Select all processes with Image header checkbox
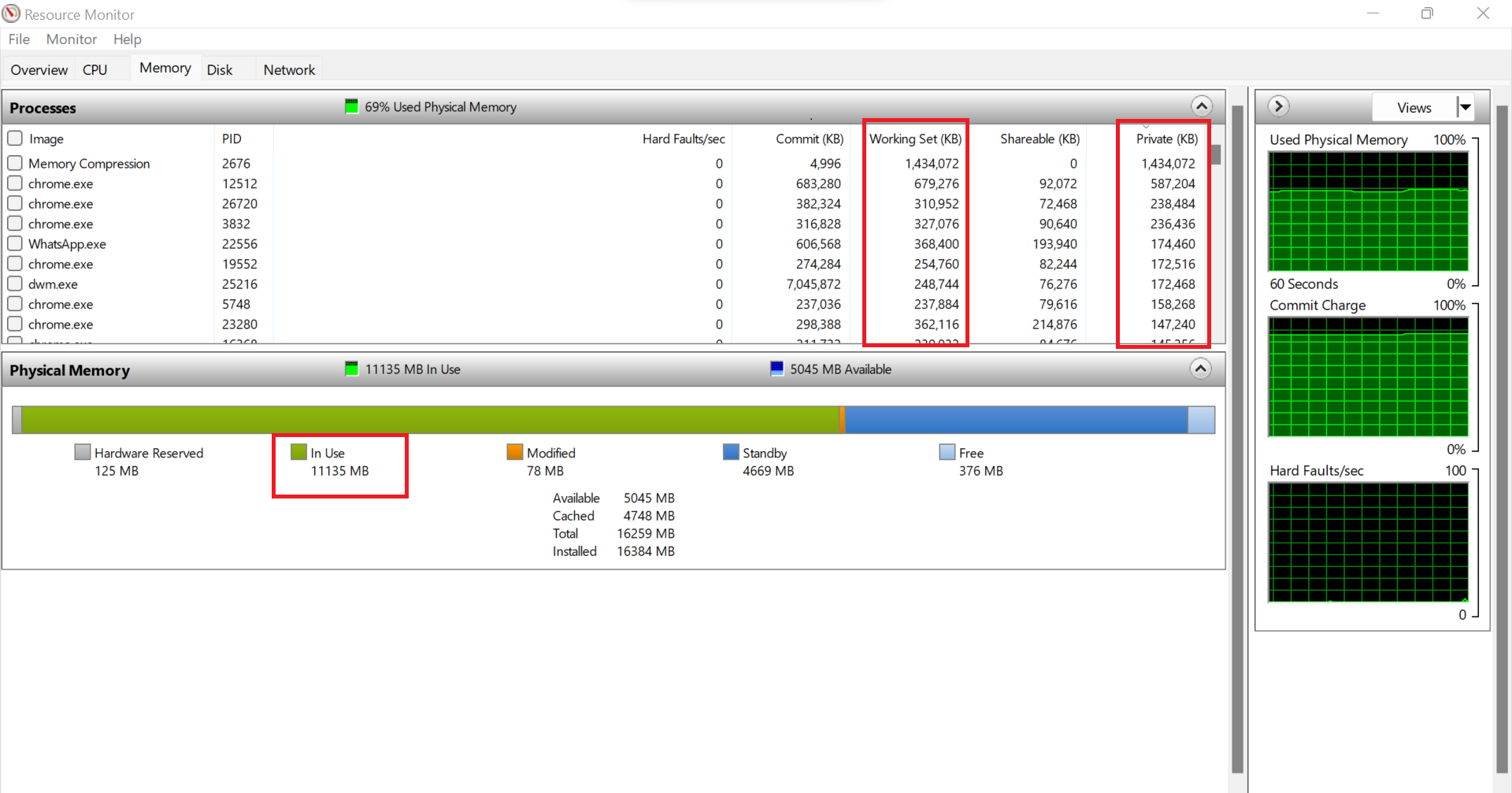This screenshot has width=1512, height=793. 15,139
